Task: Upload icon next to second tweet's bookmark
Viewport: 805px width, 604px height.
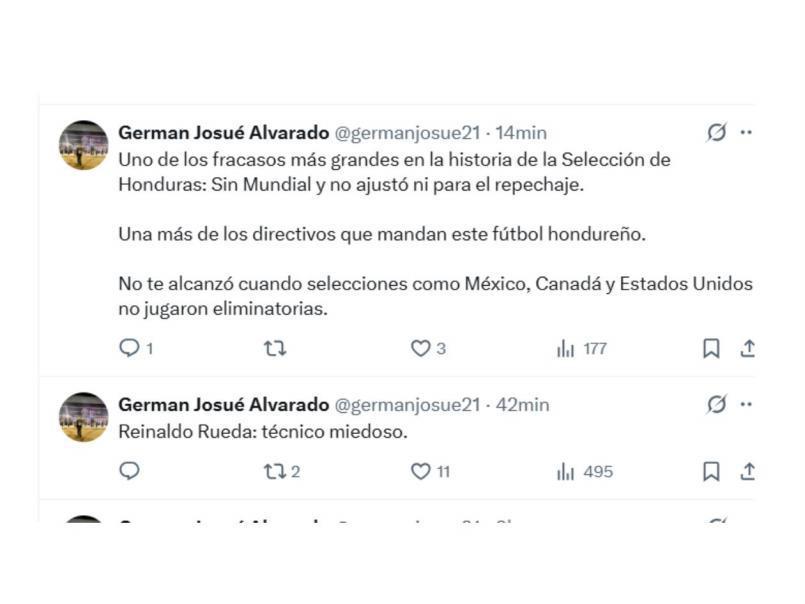Action: click(749, 471)
